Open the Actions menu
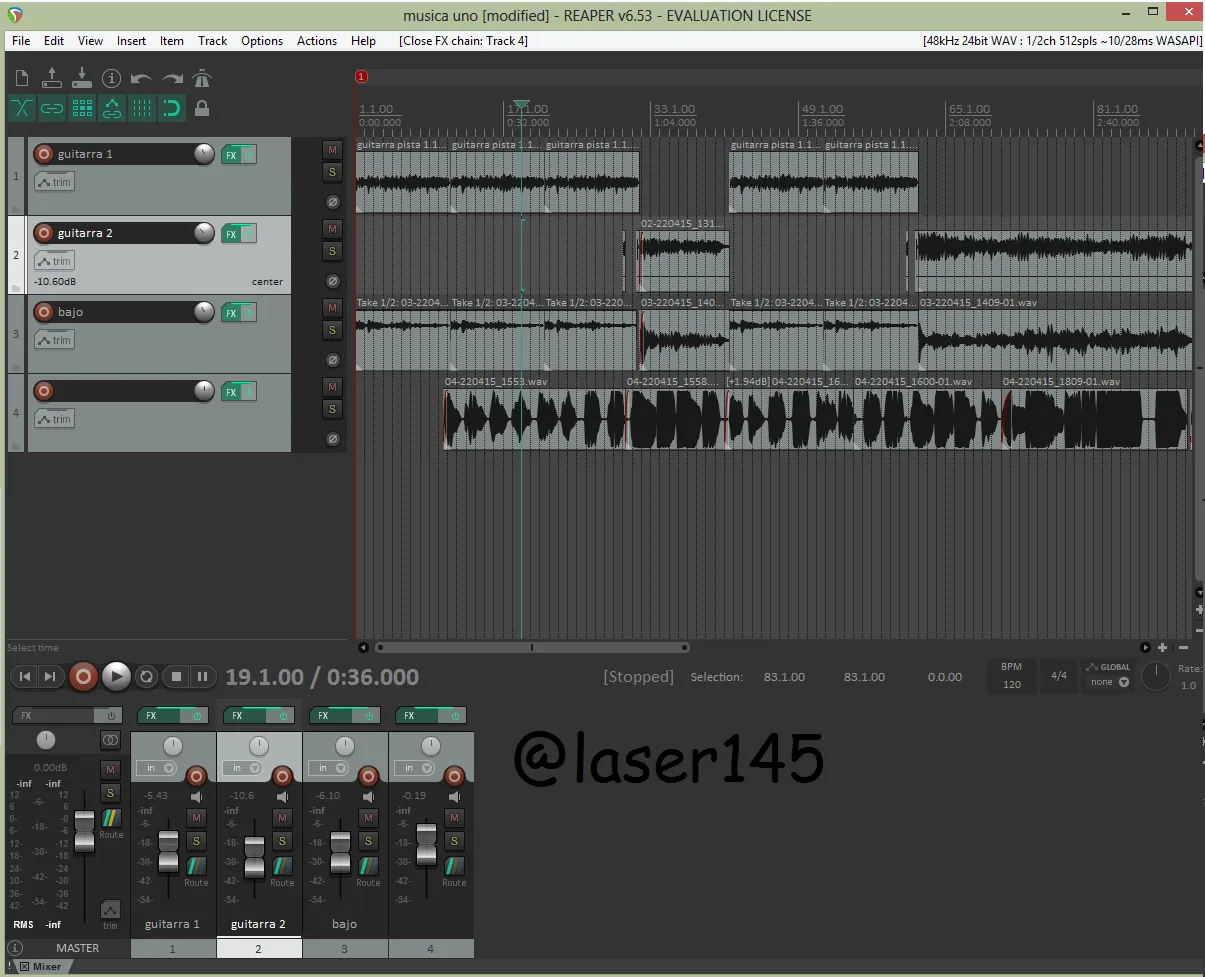Viewport: 1205px width, 977px height. coord(316,41)
